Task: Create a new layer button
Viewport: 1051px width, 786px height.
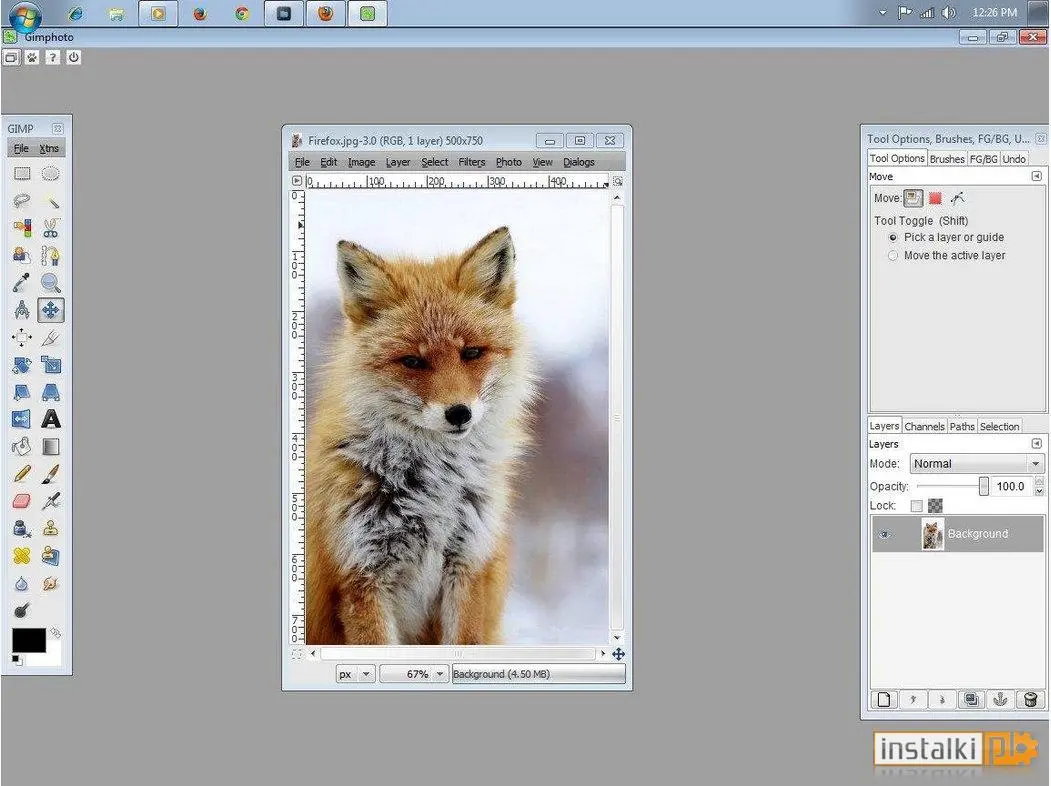Action: 883,700
